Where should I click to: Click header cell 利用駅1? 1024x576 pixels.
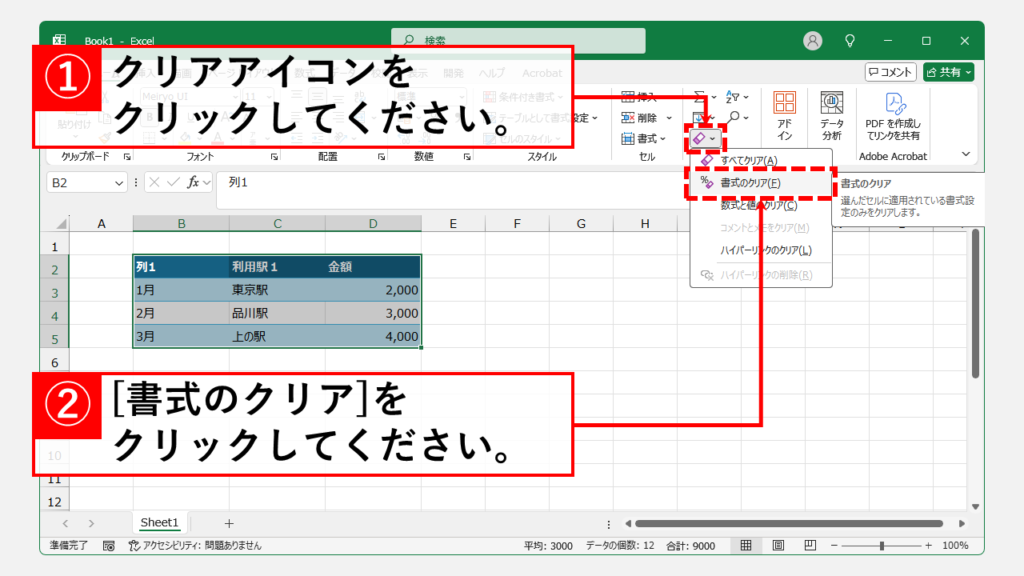277,266
